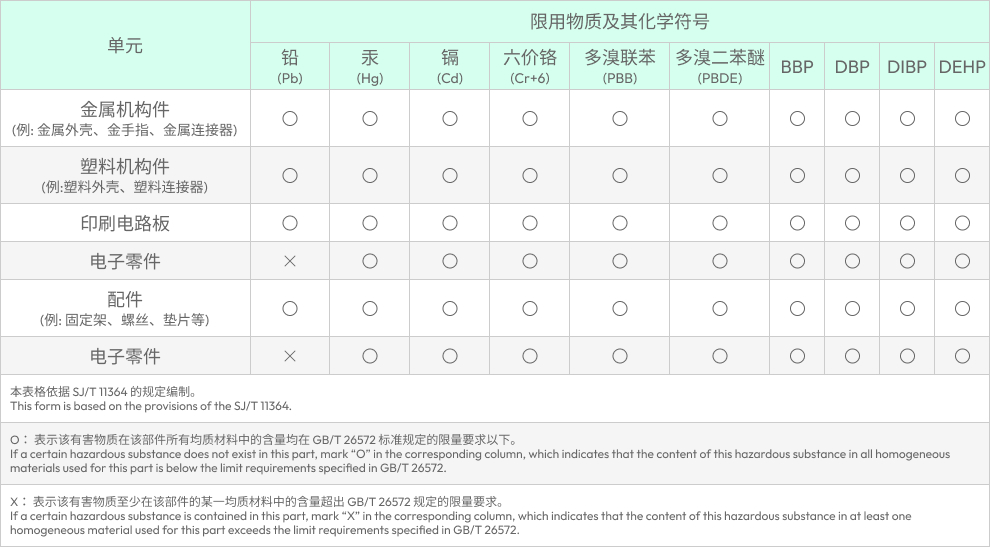Viewport: 990px width, 547px height.
Task: Click the DIBP circle in 印刷电路板 row
Action: click(x=907, y=223)
